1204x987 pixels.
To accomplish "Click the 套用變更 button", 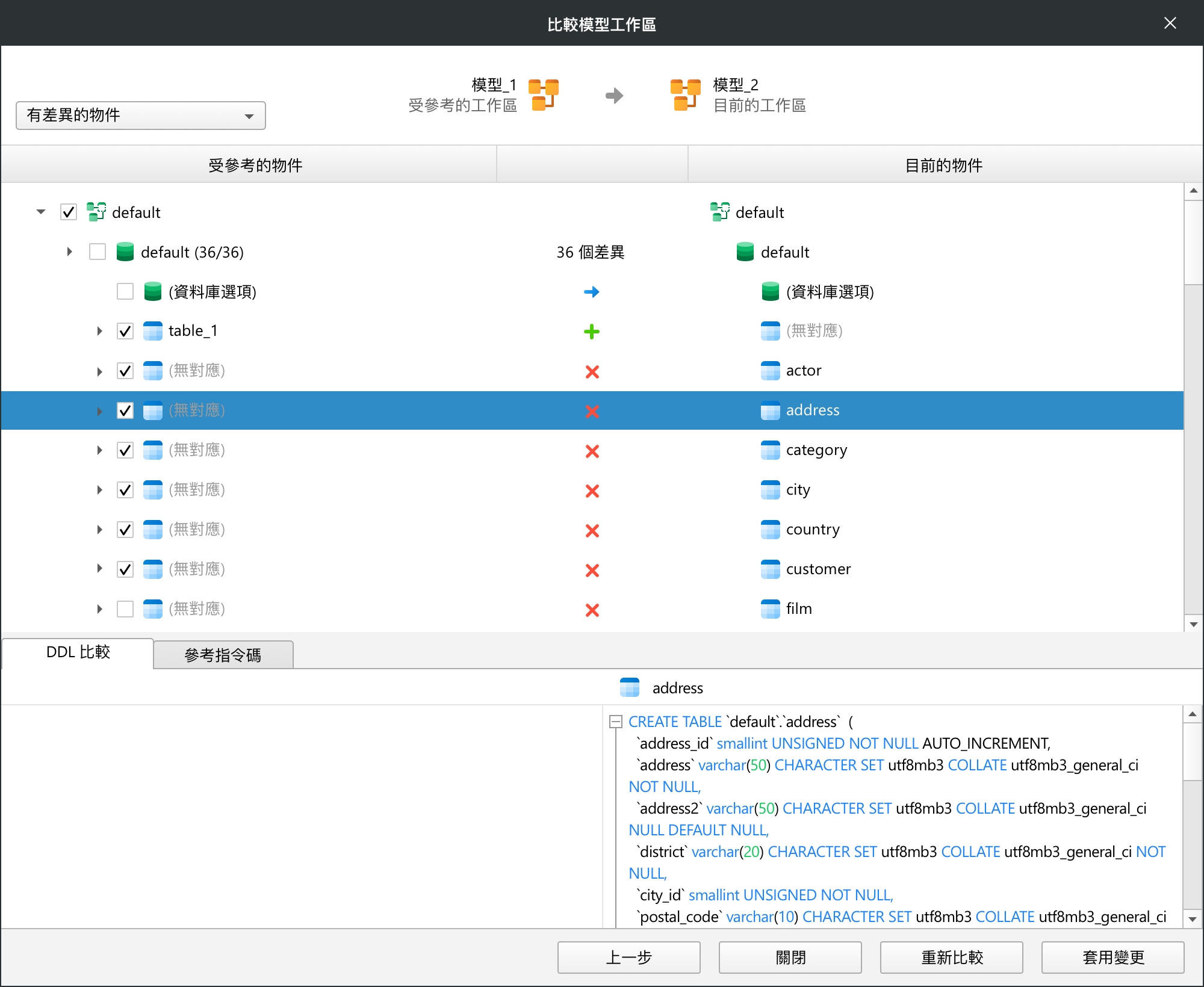I will (x=1113, y=957).
